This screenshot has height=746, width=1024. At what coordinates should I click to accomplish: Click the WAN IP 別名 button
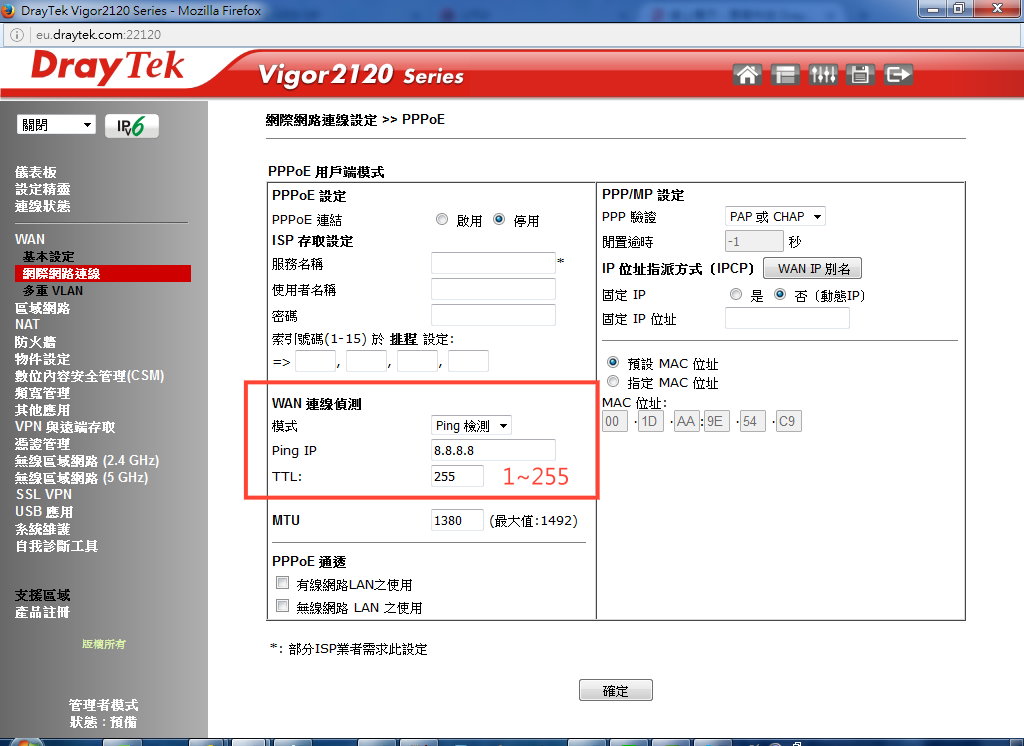pos(812,268)
